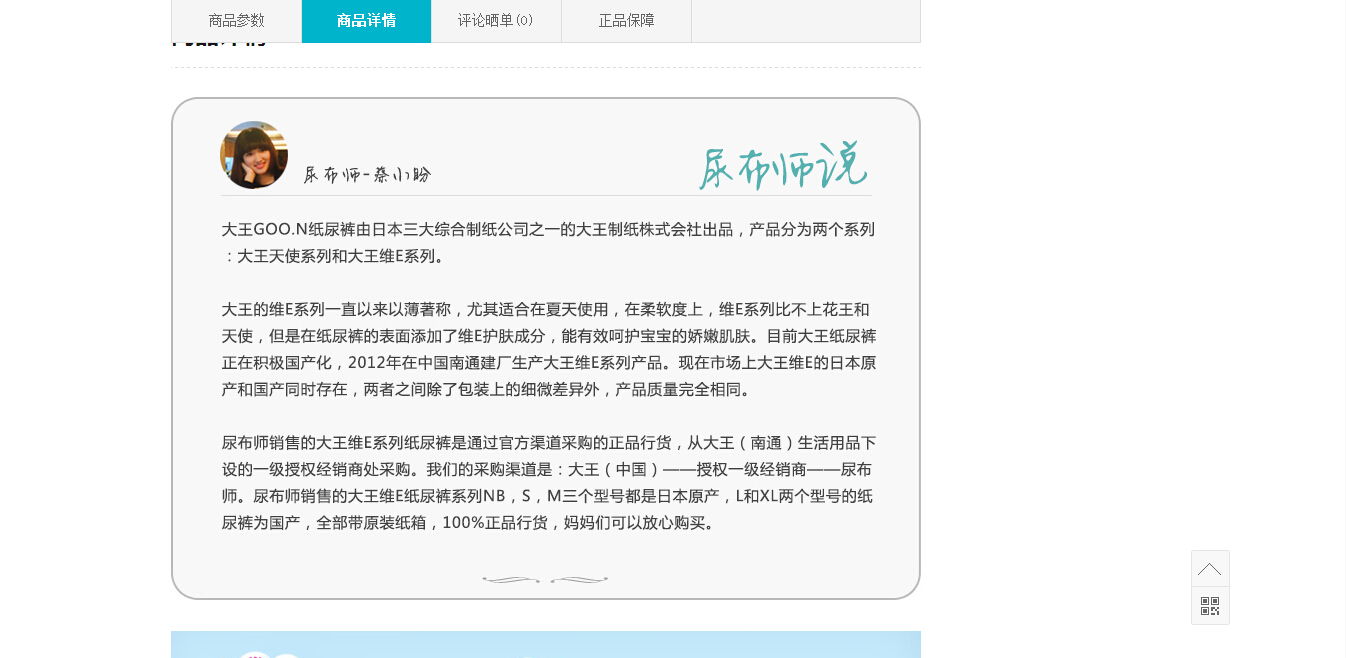The width and height of the screenshot is (1346, 658).
Task: Click the blue banner image at bottom
Action: [546, 644]
